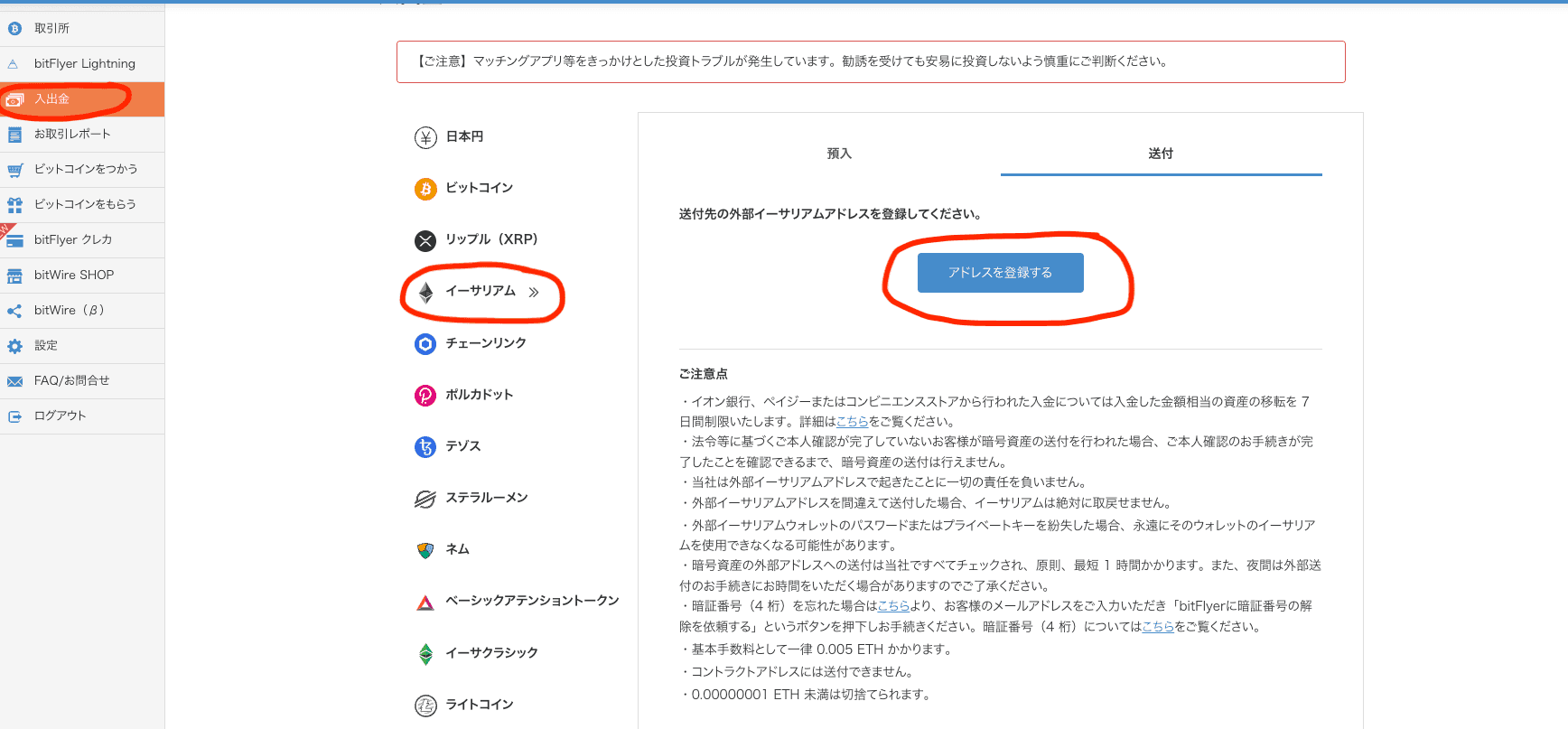Select ポルカドット in the currency list
The width and height of the screenshot is (1568, 729).
[x=479, y=396]
